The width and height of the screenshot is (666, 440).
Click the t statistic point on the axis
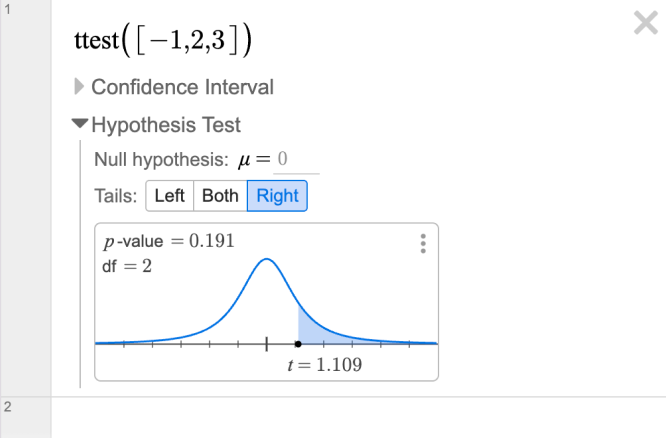(x=298, y=344)
